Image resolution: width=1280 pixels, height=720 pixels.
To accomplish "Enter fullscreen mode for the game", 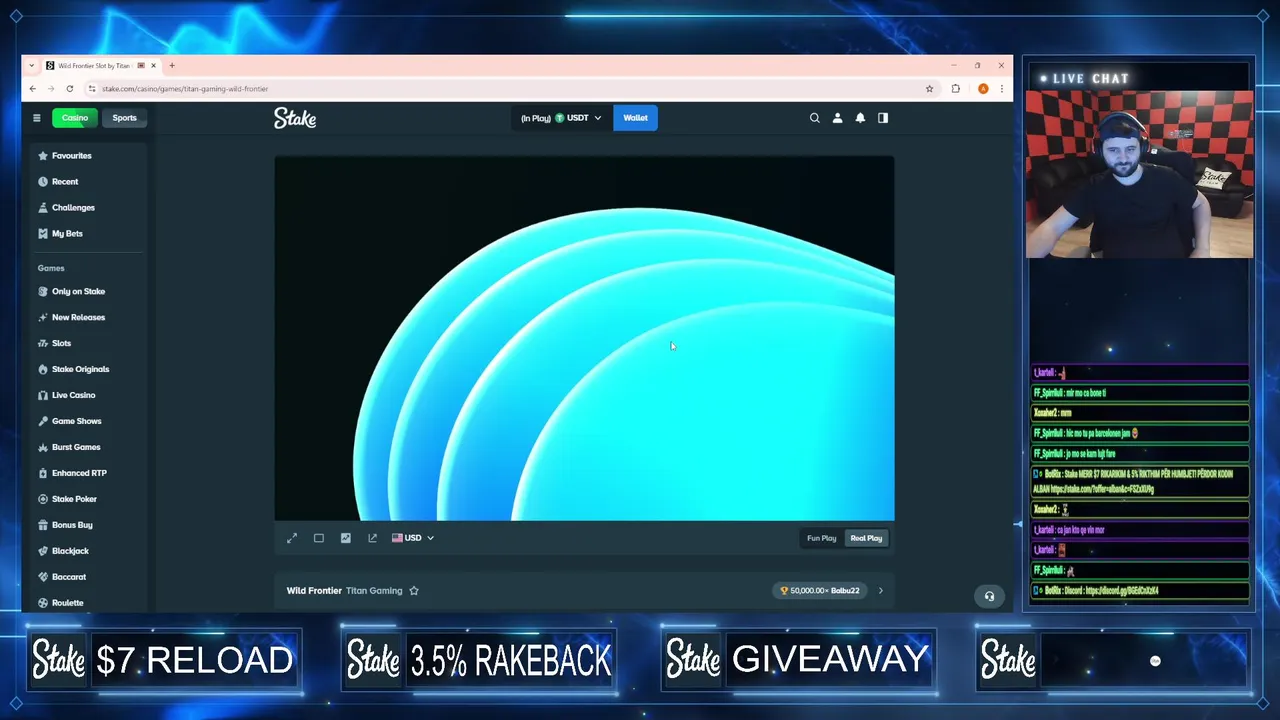I will (x=292, y=538).
